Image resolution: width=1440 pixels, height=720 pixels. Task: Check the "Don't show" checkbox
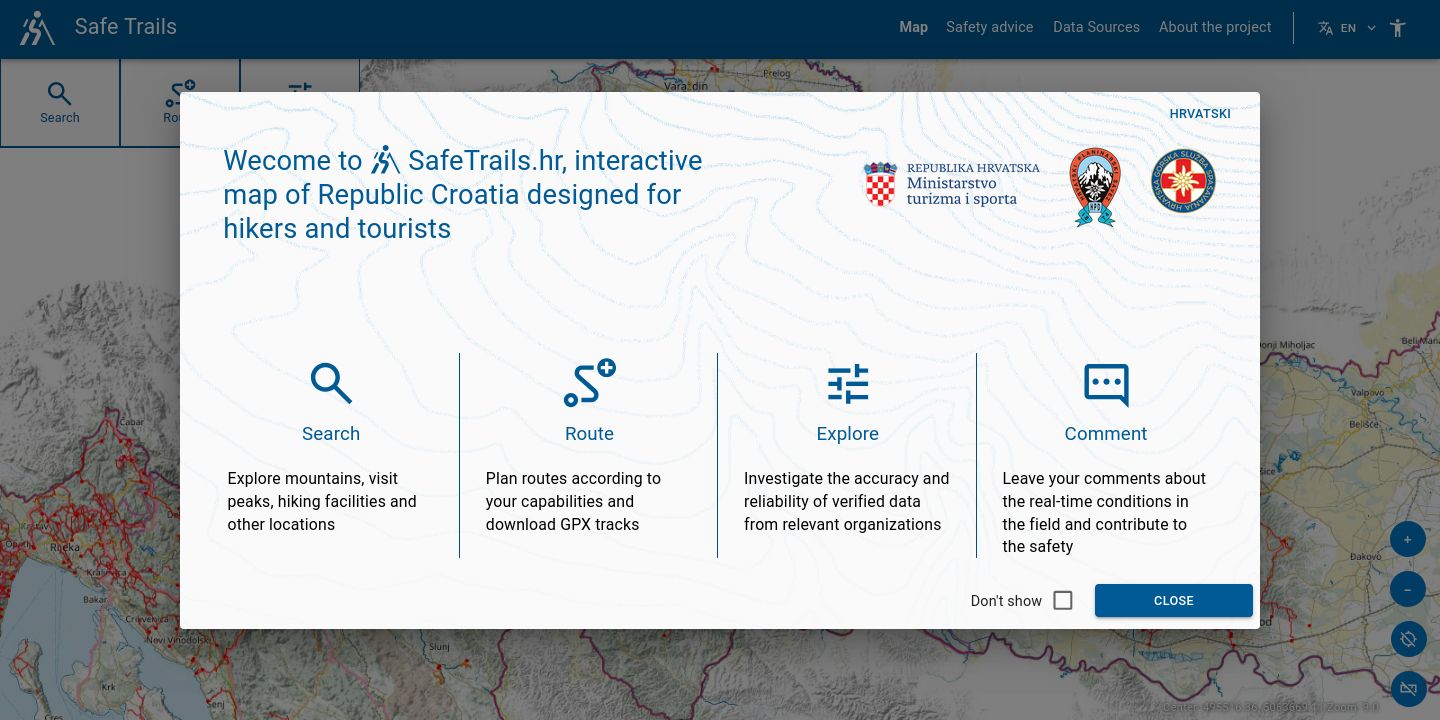tap(1063, 600)
